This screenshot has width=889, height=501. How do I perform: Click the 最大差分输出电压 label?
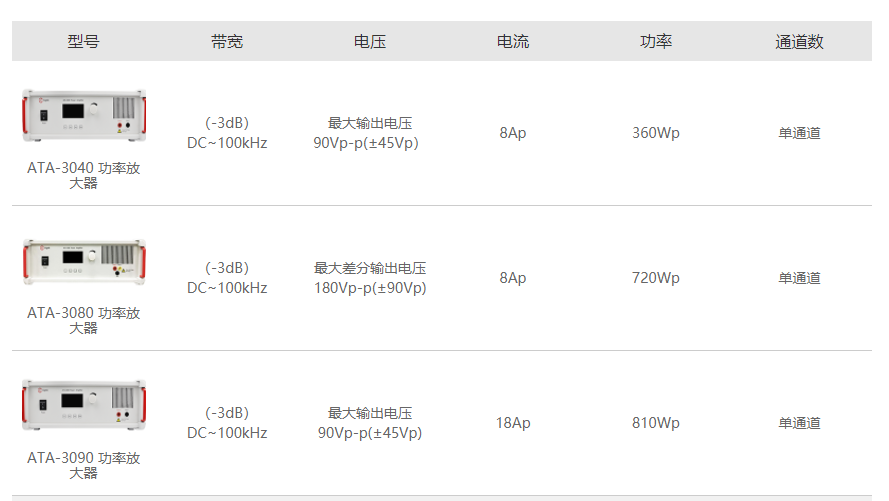click(x=370, y=268)
